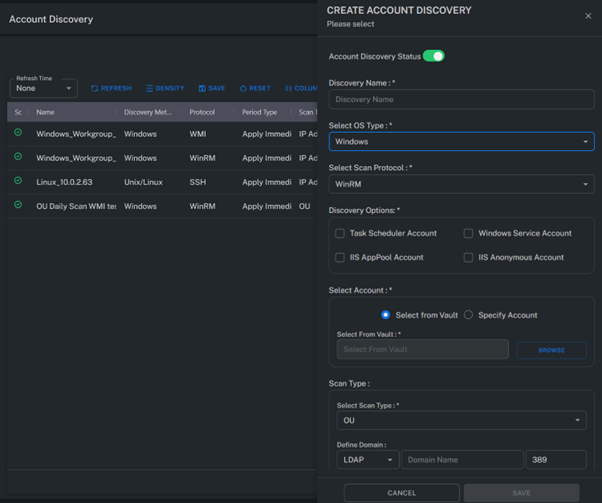
Task: Close the Create Account Discovery panel
Action: pyautogui.click(x=588, y=16)
